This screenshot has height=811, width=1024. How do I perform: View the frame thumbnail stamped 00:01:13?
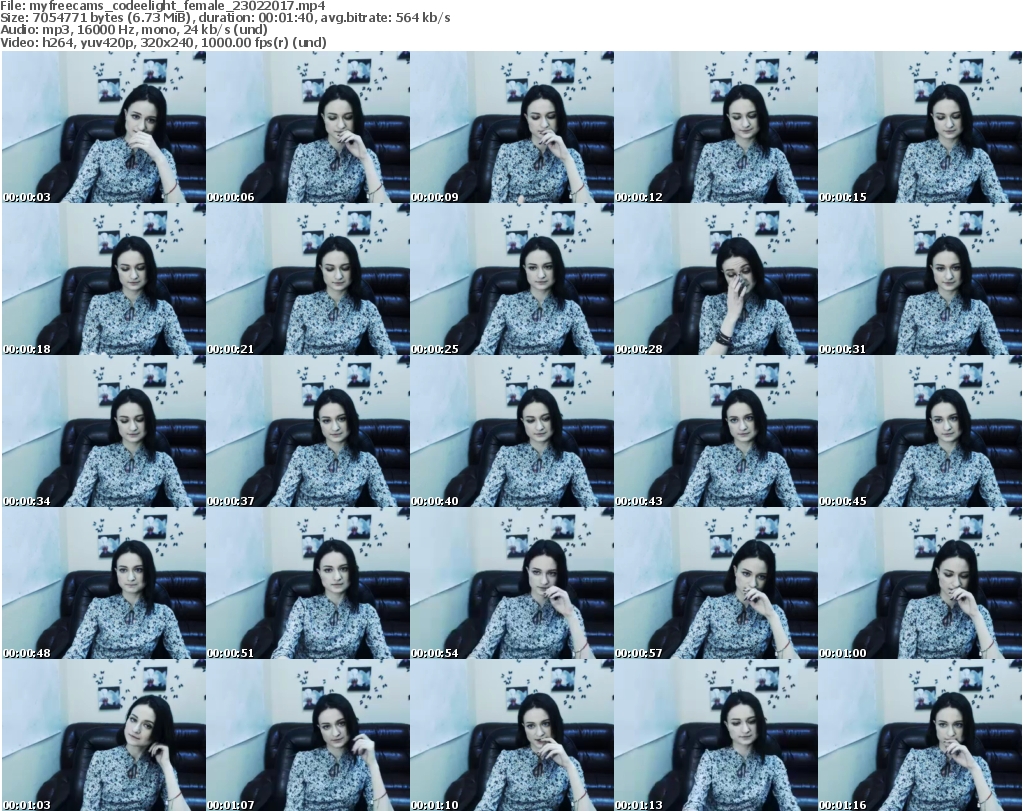click(716, 735)
